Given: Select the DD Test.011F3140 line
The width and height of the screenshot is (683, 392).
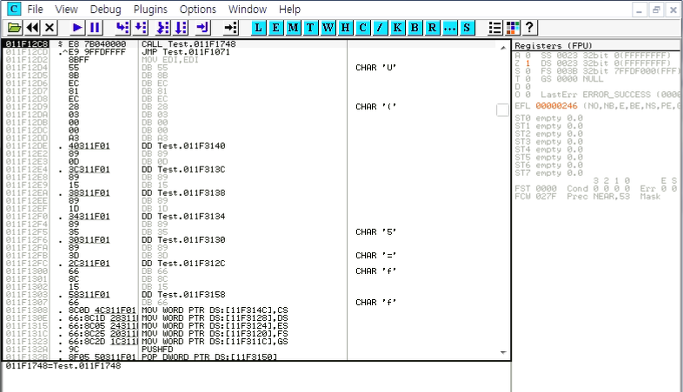Looking at the screenshot, I should pos(183,146).
